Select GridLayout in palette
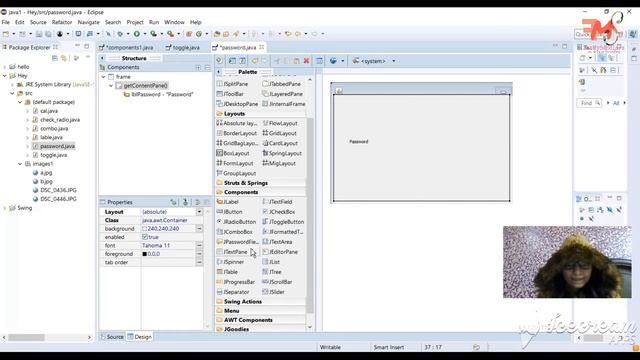 tap(280, 133)
